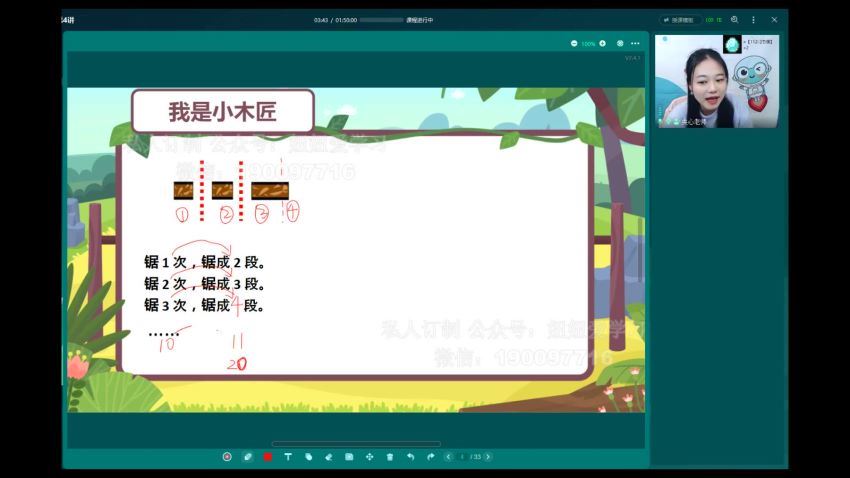850x478 pixels.
Task: Click the class in-progress status label
Action: pyautogui.click(x=420, y=20)
